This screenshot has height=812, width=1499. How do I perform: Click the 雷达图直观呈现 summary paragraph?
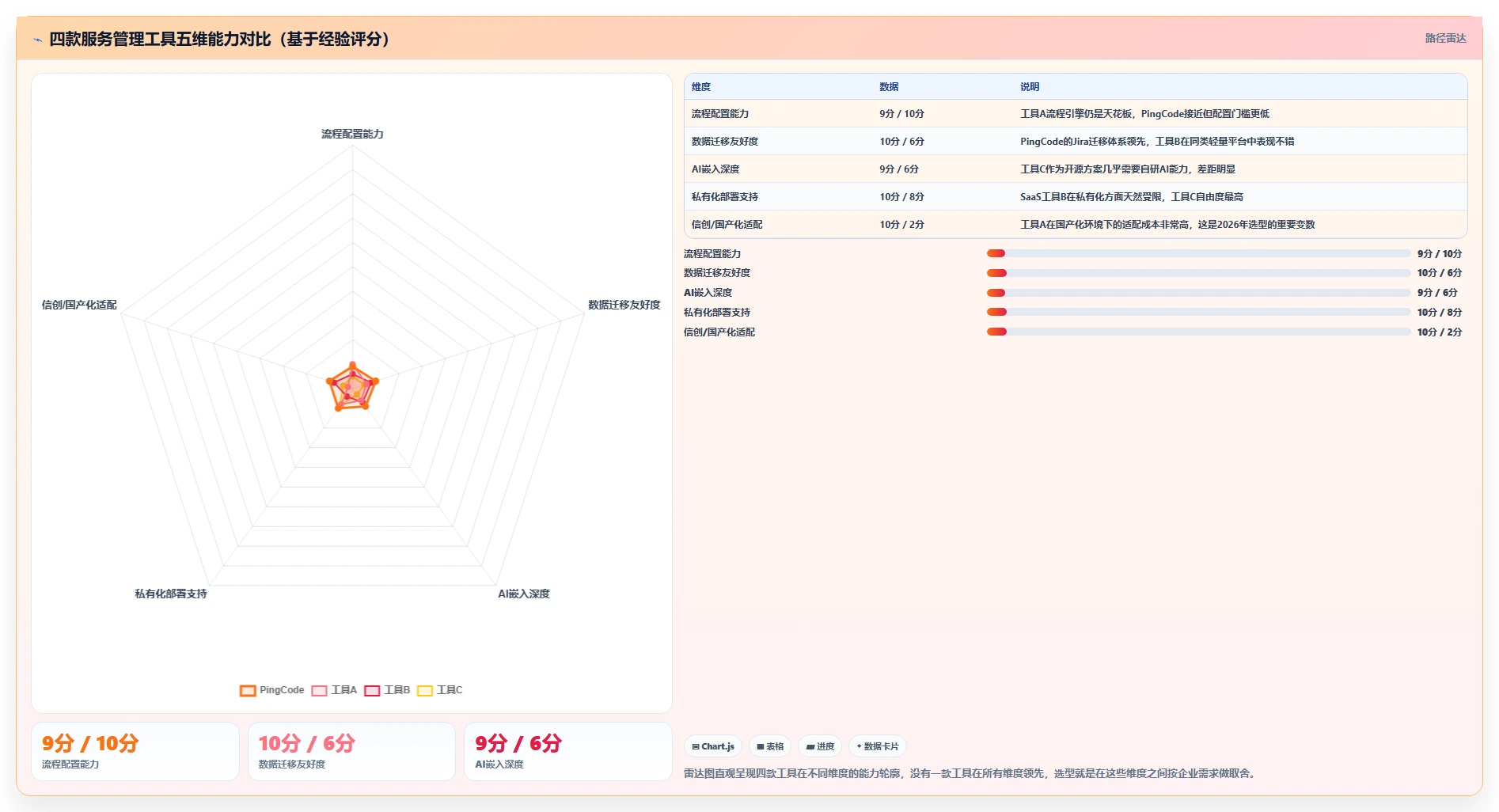click(x=971, y=773)
